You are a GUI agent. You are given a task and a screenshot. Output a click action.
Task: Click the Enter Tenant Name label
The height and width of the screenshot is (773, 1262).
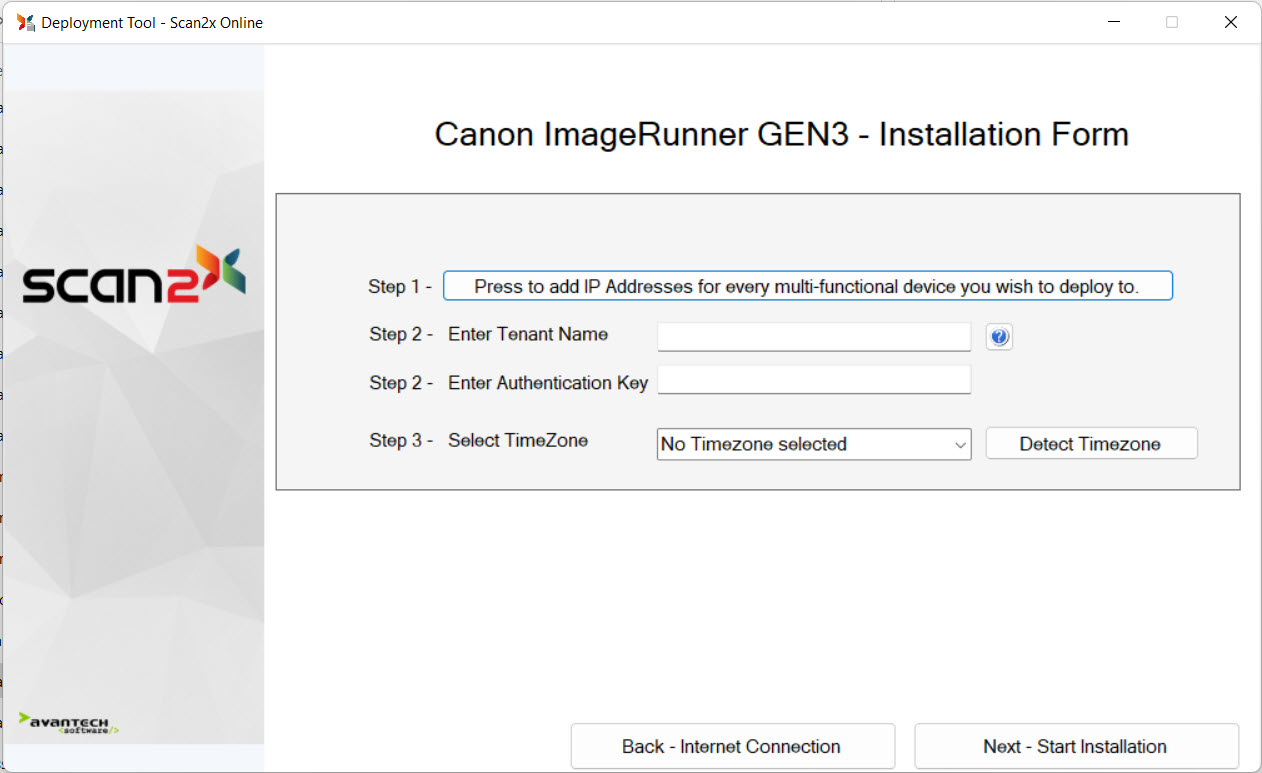[528, 334]
